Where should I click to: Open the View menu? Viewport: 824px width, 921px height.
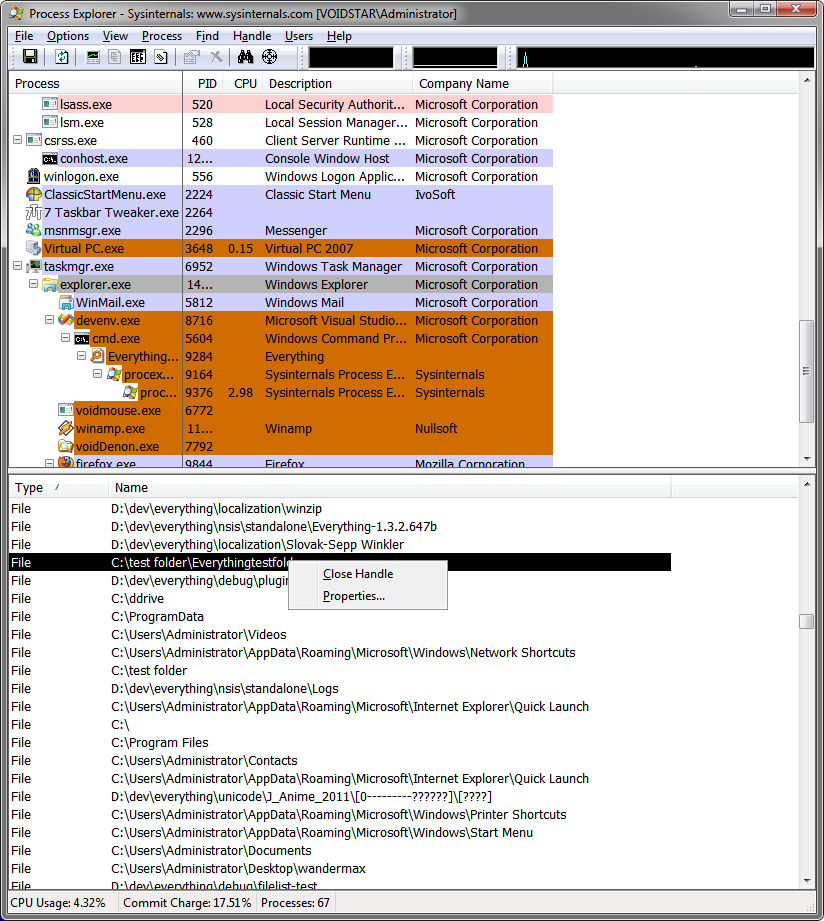tap(115, 36)
